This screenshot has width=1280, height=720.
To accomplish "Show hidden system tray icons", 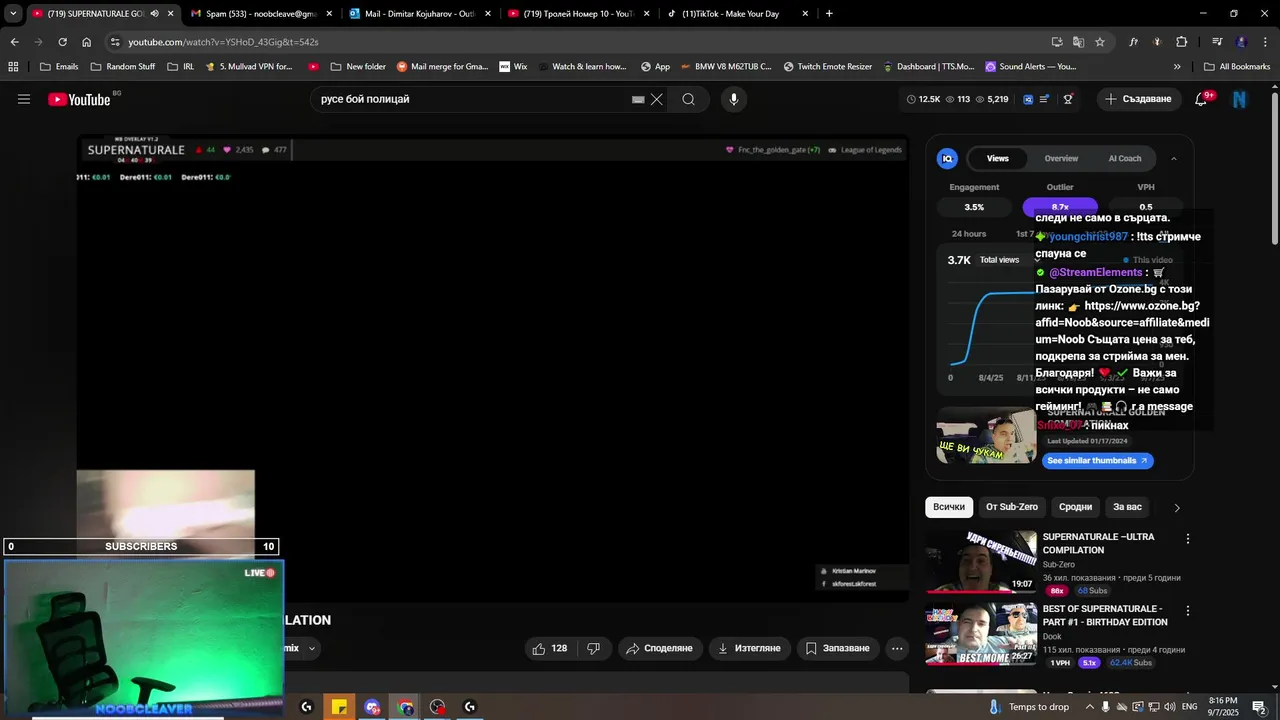I will tap(1090, 707).
